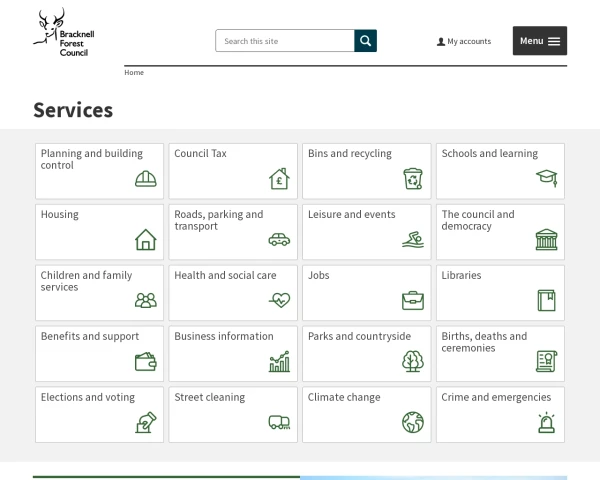Open the main Menu button

(540, 41)
